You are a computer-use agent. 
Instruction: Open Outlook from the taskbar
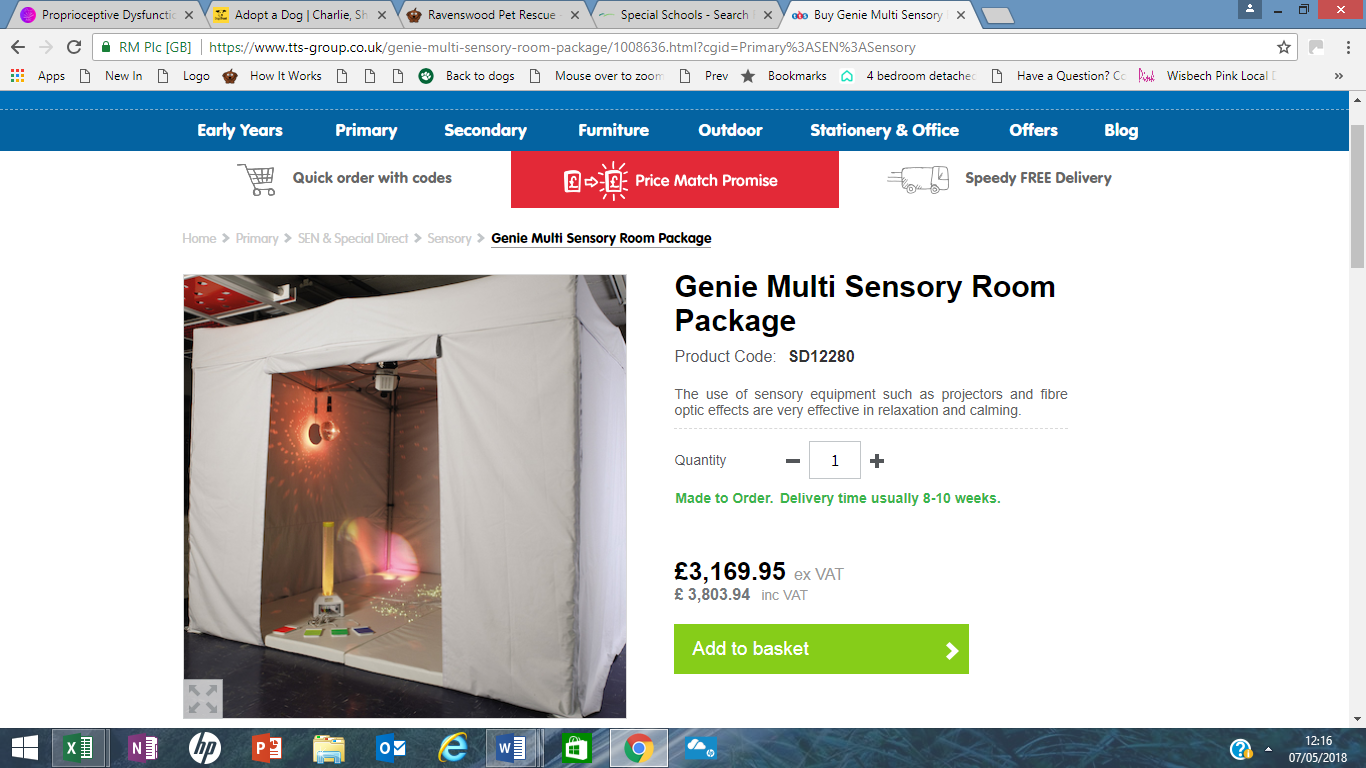coord(389,748)
